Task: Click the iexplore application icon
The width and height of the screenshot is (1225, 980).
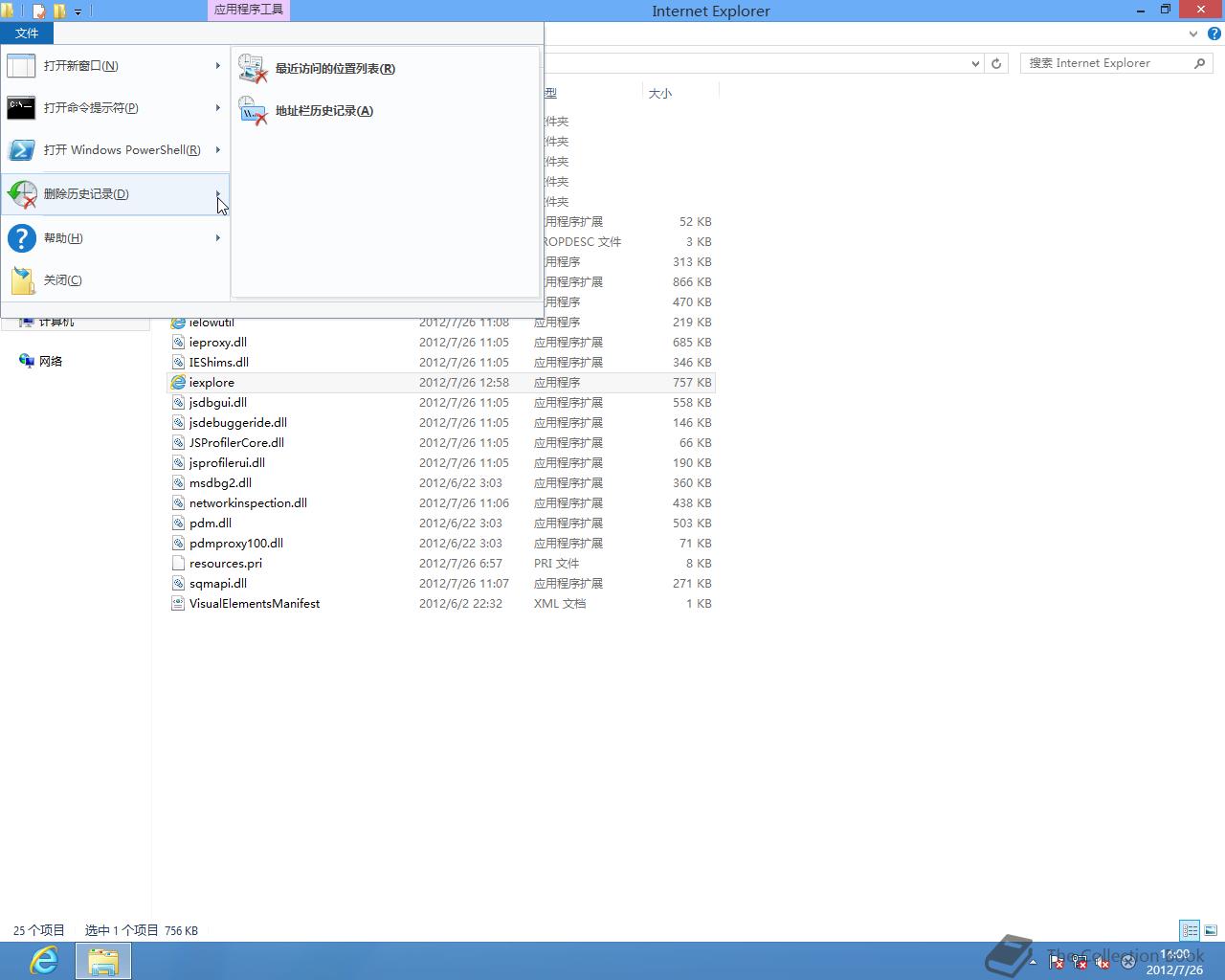Action: [x=178, y=382]
